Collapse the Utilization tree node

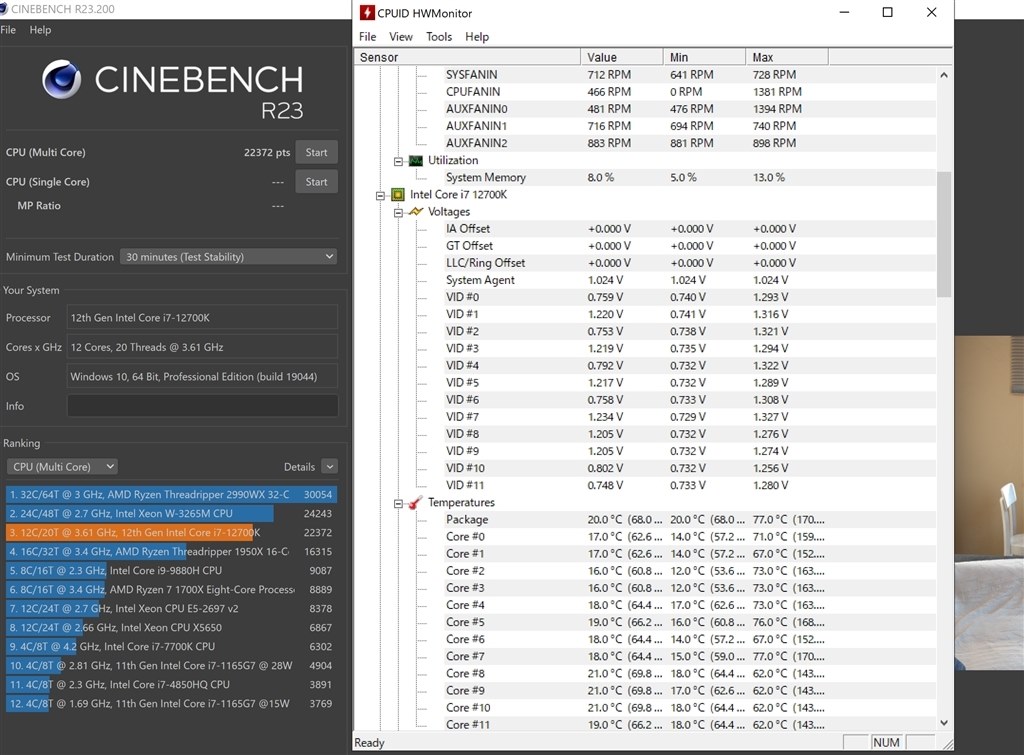pos(399,161)
